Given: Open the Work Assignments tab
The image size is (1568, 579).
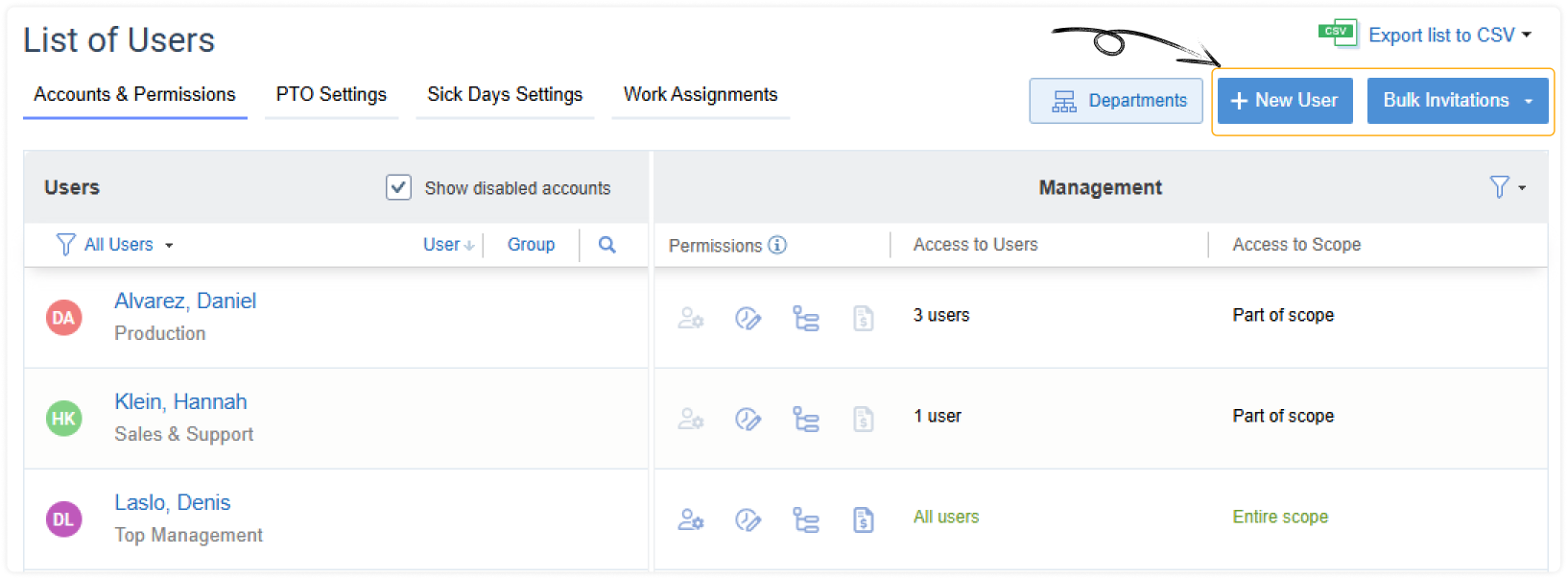Looking at the screenshot, I should (x=701, y=94).
